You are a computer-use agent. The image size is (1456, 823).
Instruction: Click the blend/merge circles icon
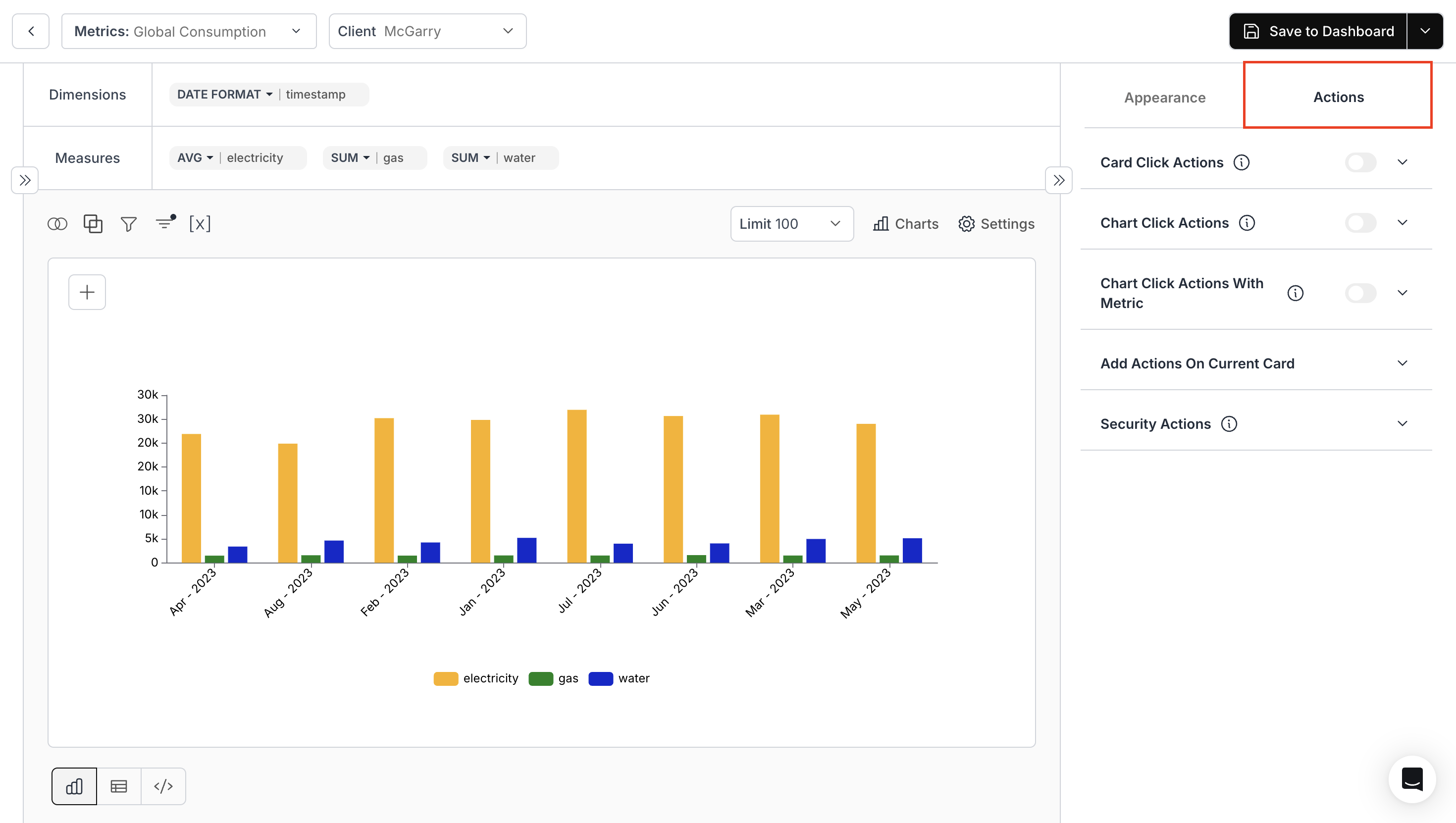[x=57, y=223]
